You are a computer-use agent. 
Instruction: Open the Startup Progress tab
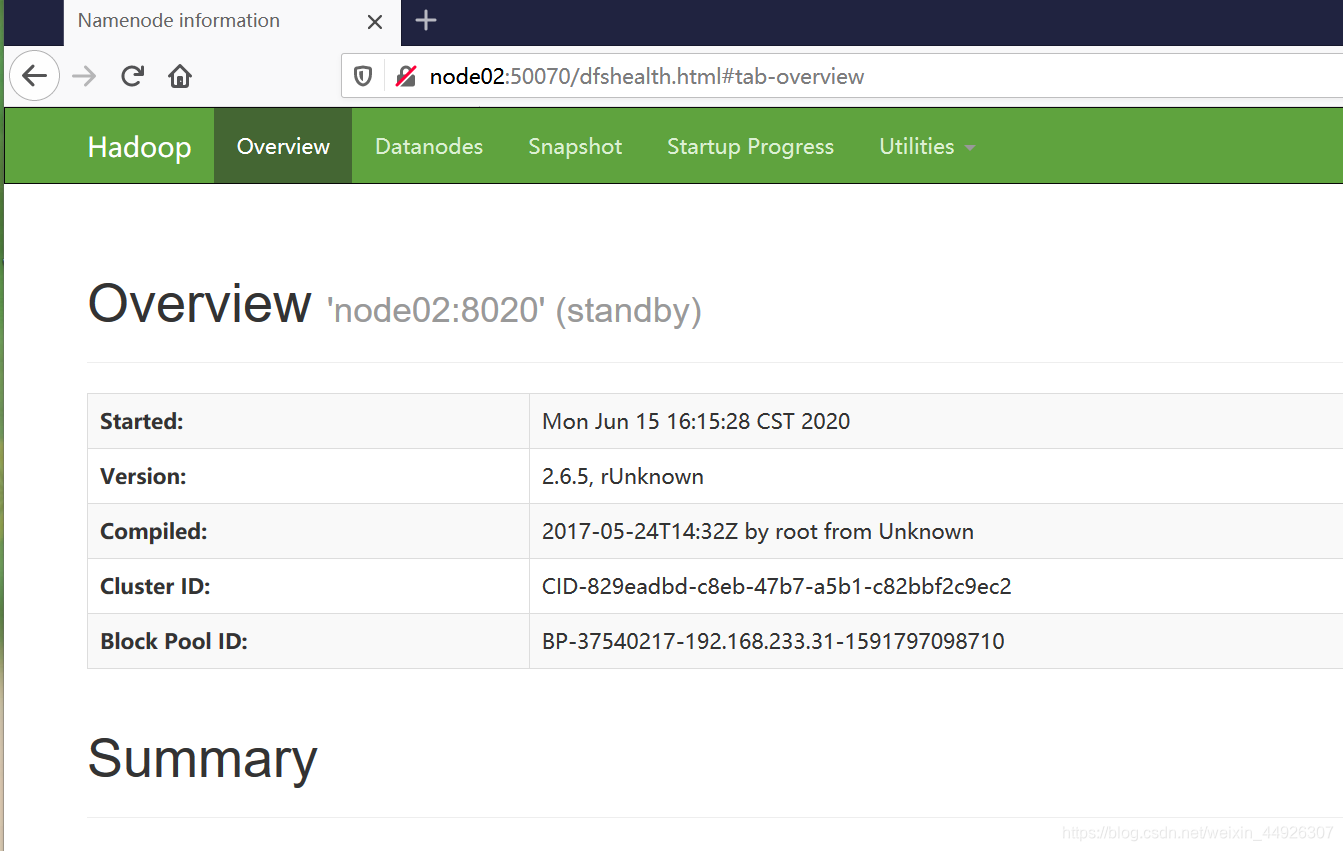(x=750, y=146)
